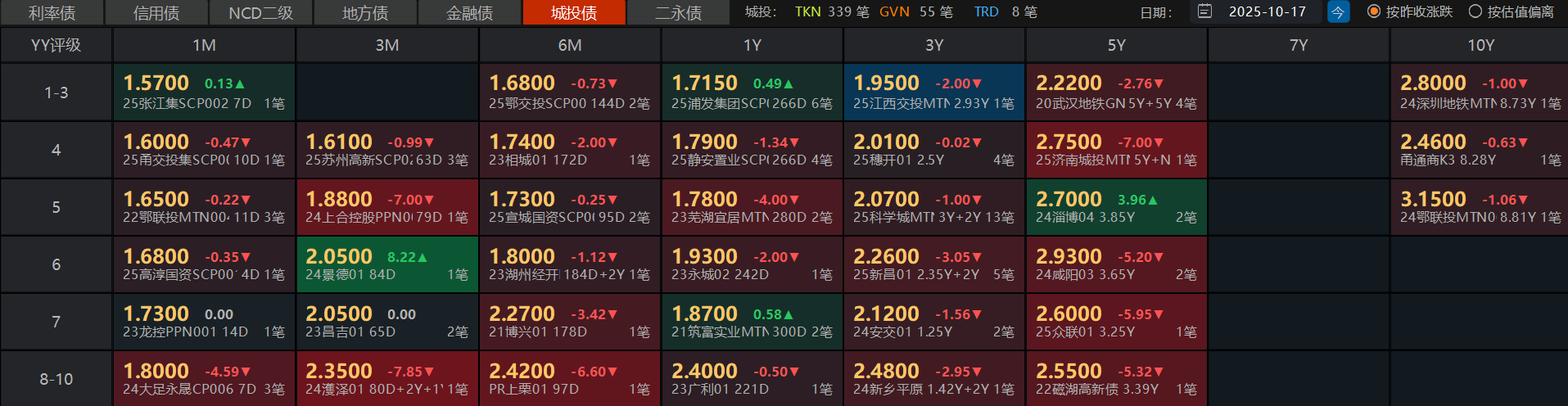
Task: Open the 20武汉地铁GN cell at 2.2200
Action: (1117, 92)
